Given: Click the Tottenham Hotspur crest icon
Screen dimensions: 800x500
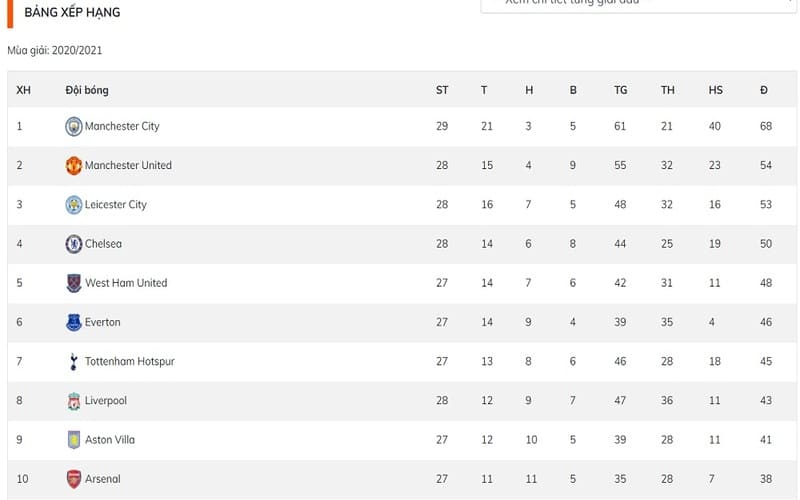Looking at the screenshot, I should 73,361.
